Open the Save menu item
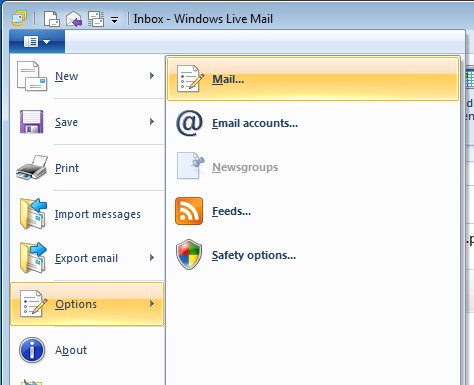 point(87,122)
